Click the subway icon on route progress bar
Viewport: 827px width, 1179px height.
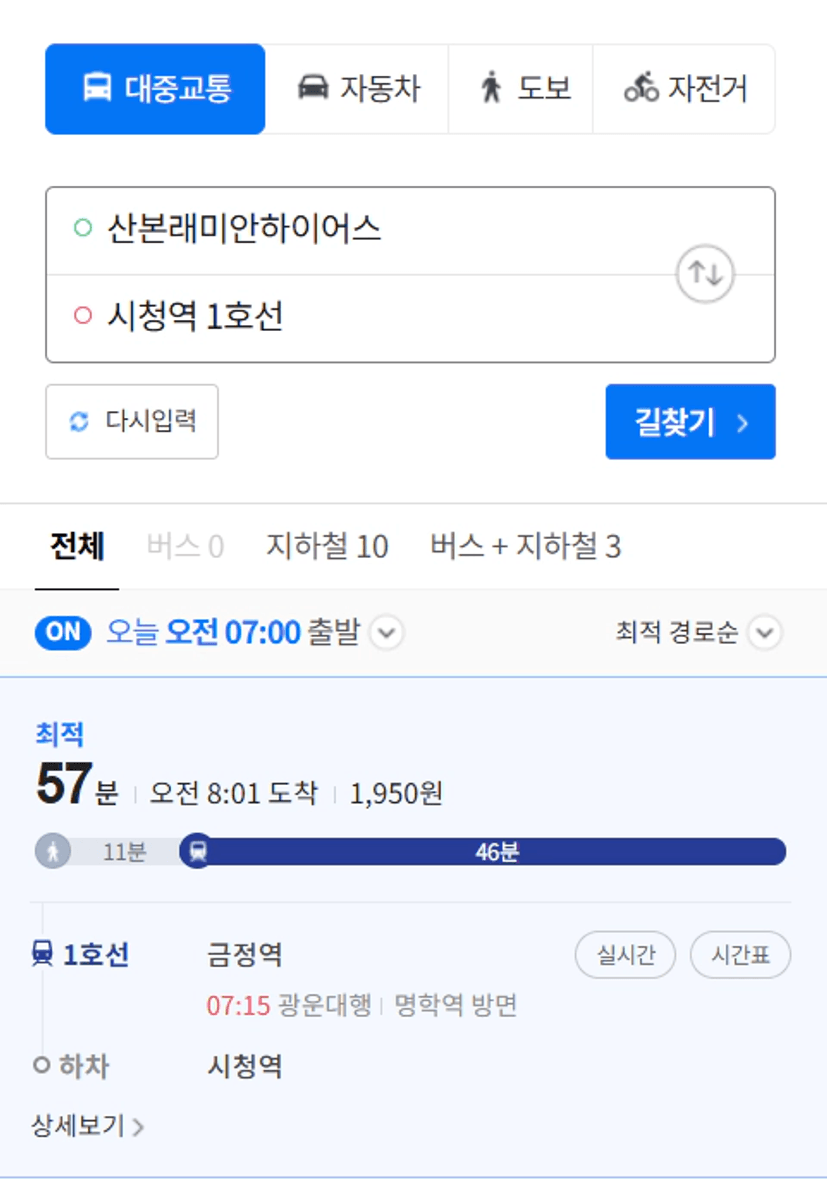(198, 851)
